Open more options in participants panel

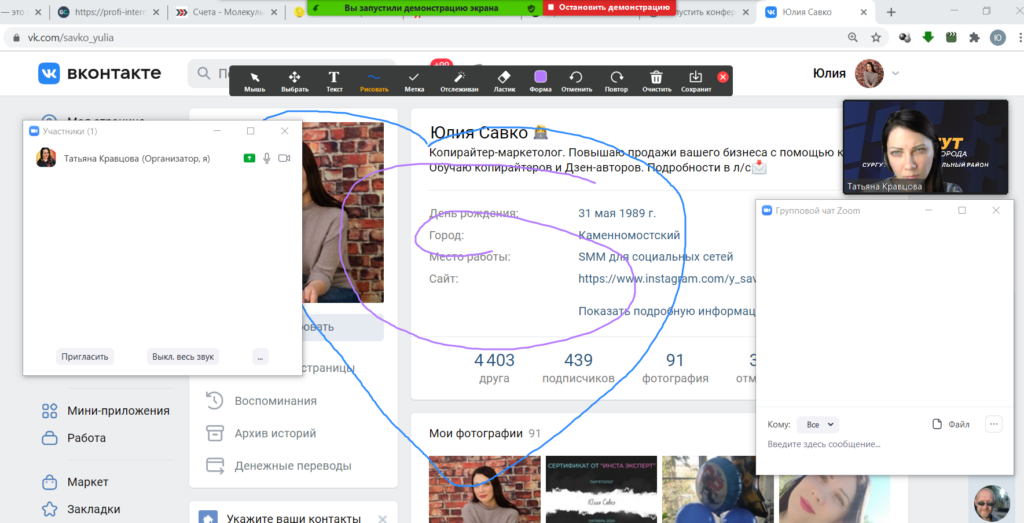[260, 357]
